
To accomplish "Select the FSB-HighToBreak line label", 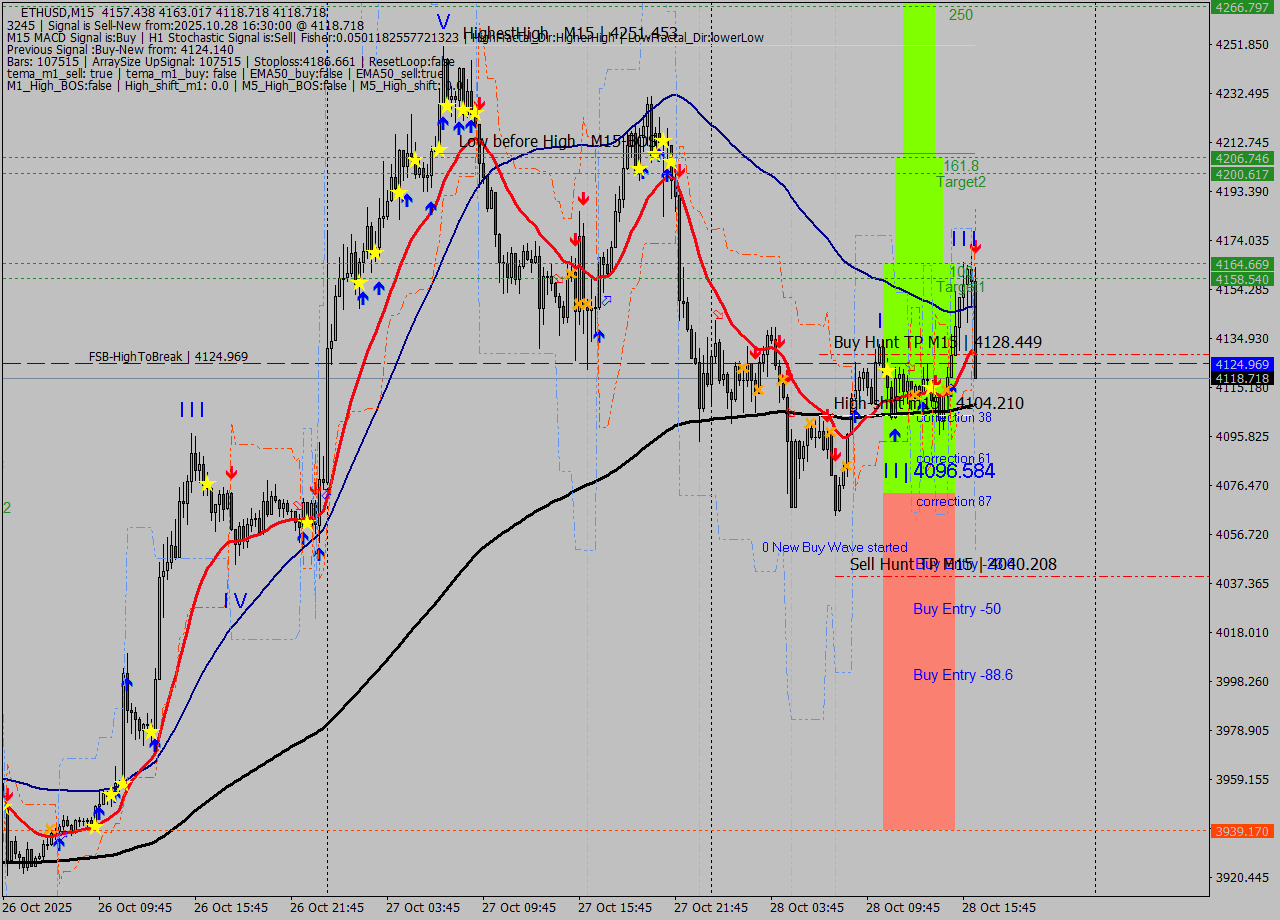I will 168,357.
